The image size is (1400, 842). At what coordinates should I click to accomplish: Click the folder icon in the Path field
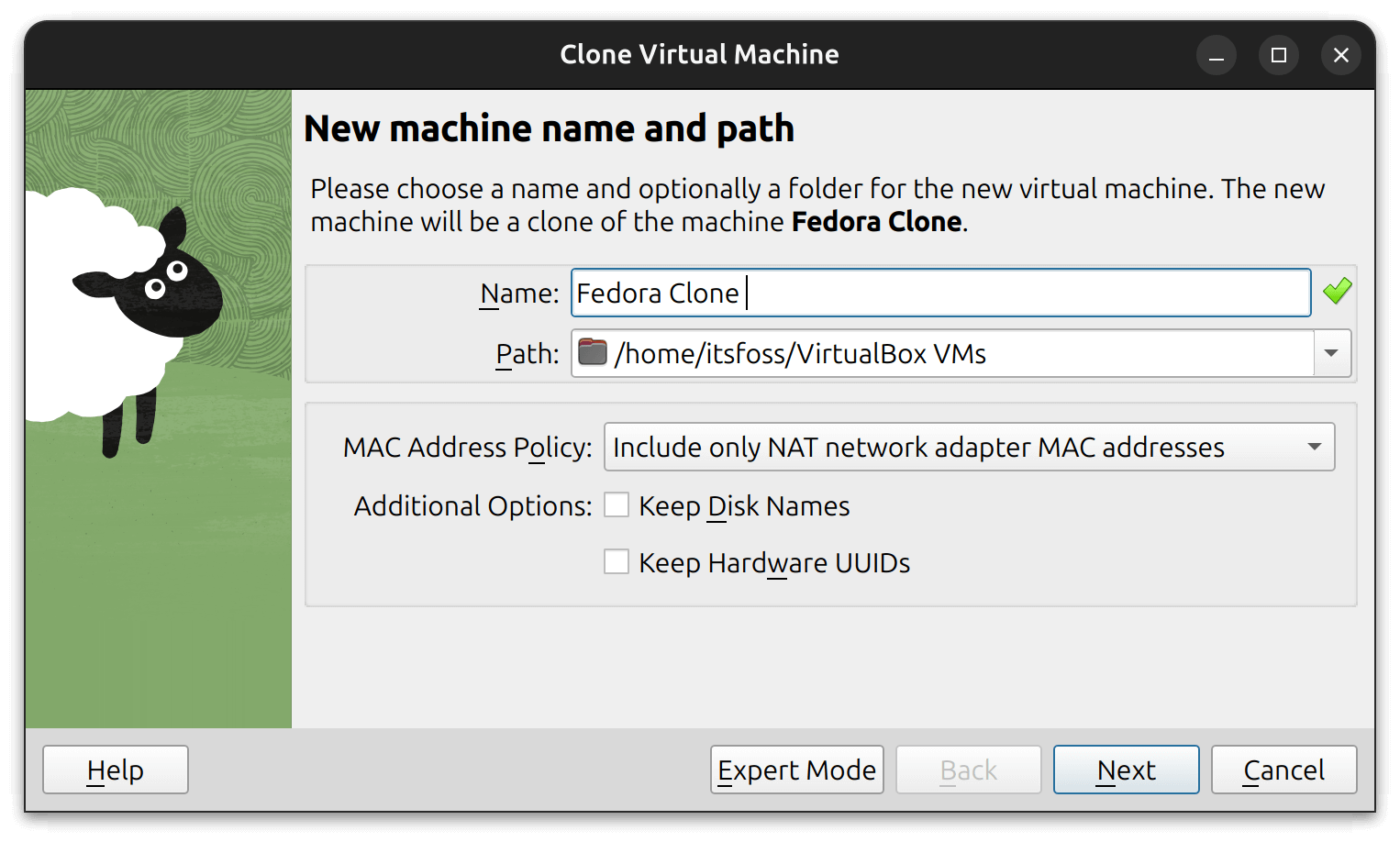click(592, 353)
